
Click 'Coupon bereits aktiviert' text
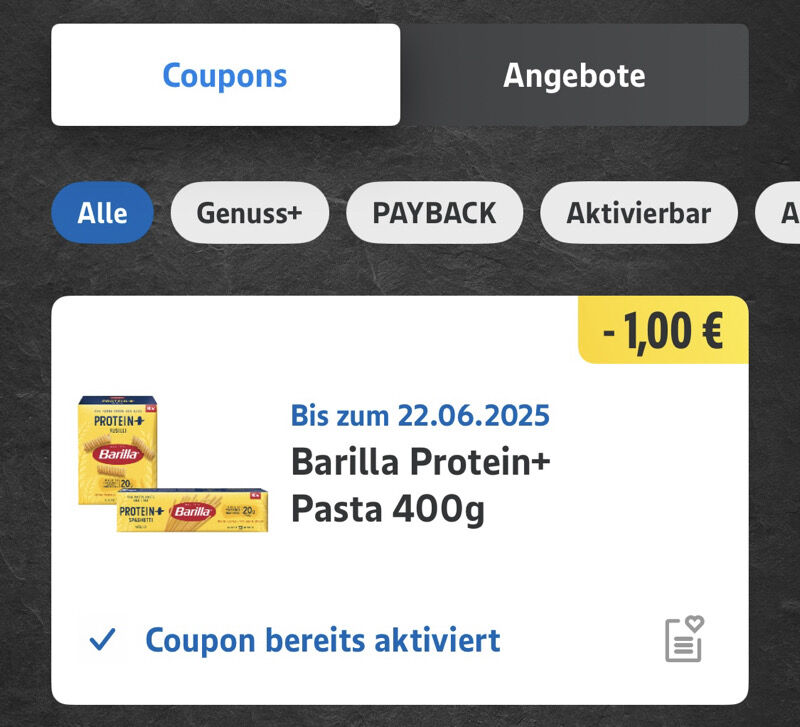322,640
